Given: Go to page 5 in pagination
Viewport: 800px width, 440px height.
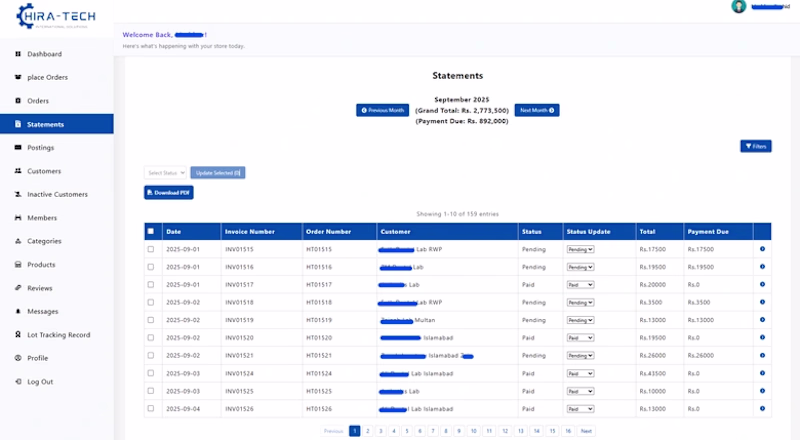Looking at the screenshot, I should pyautogui.click(x=407, y=431).
